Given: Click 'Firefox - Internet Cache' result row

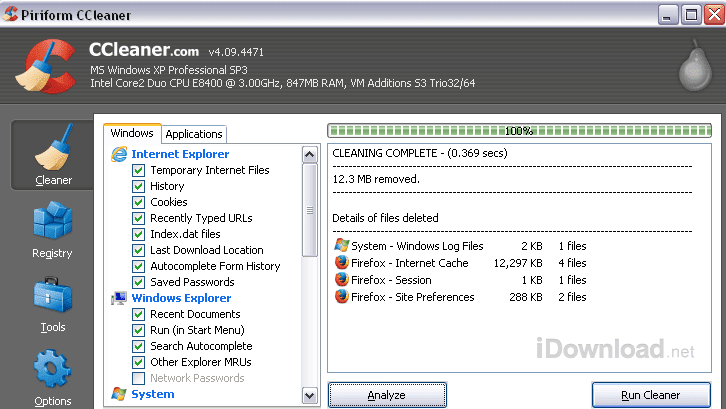Looking at the screenshot, I should [460, 263].
